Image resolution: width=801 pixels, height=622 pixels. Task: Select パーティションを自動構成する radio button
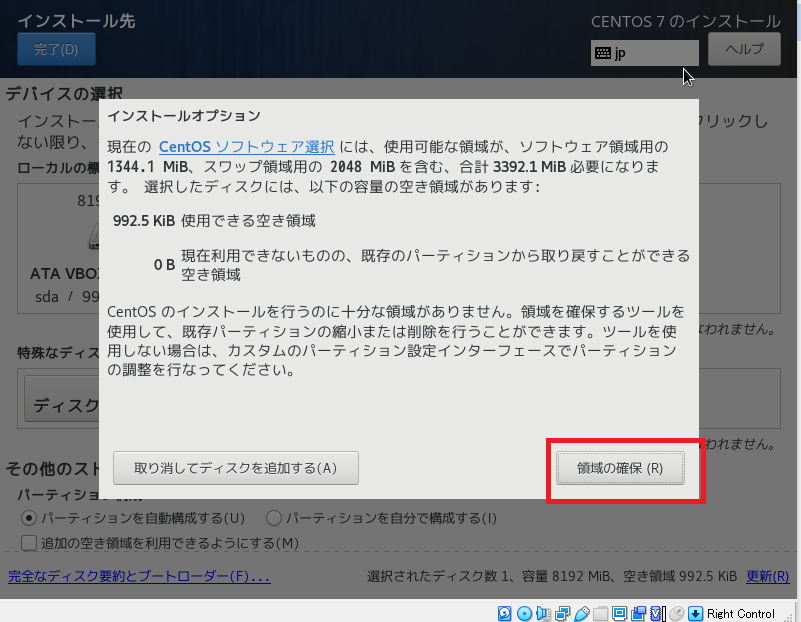[x=29, y=518]
